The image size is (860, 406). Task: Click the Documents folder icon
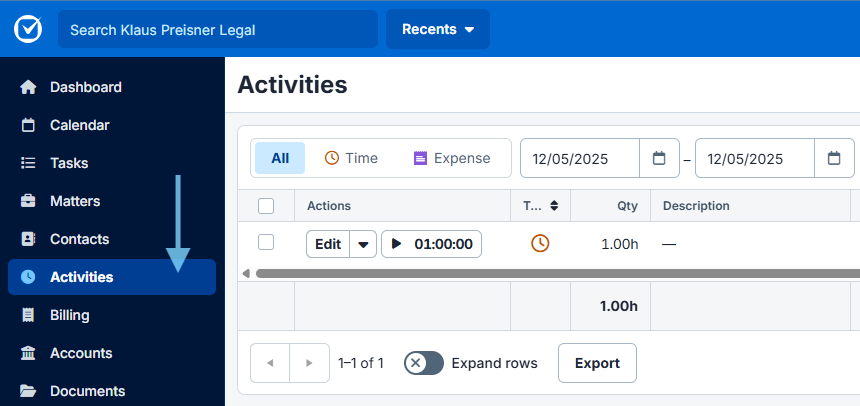[x=28, y=391]
